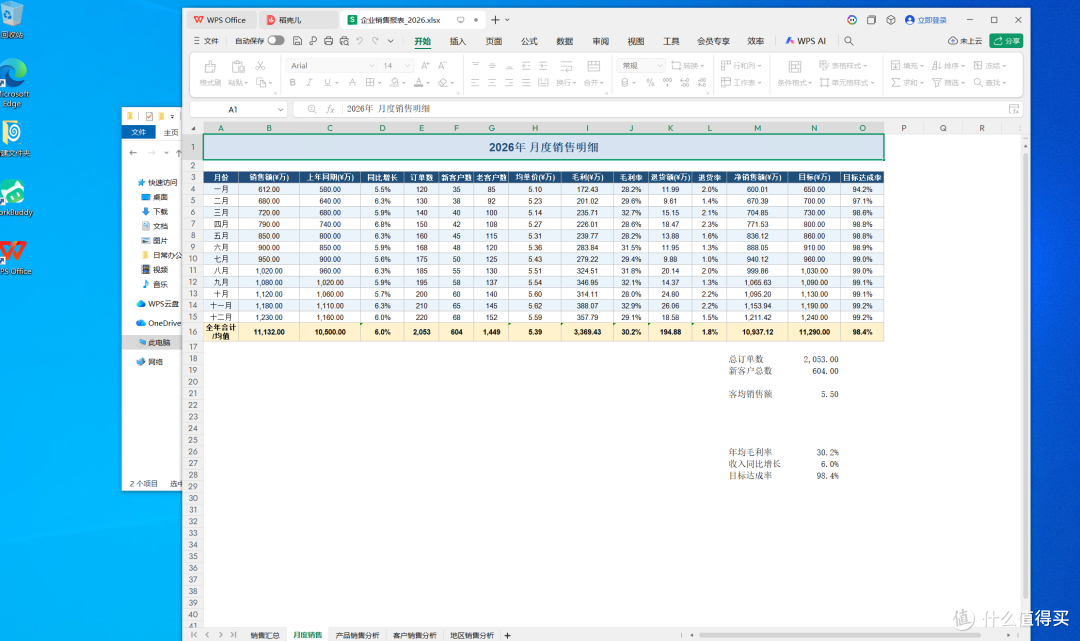
Task: Toggle the 自动保存 auto-save switch
Action: (x=276, y=41)
